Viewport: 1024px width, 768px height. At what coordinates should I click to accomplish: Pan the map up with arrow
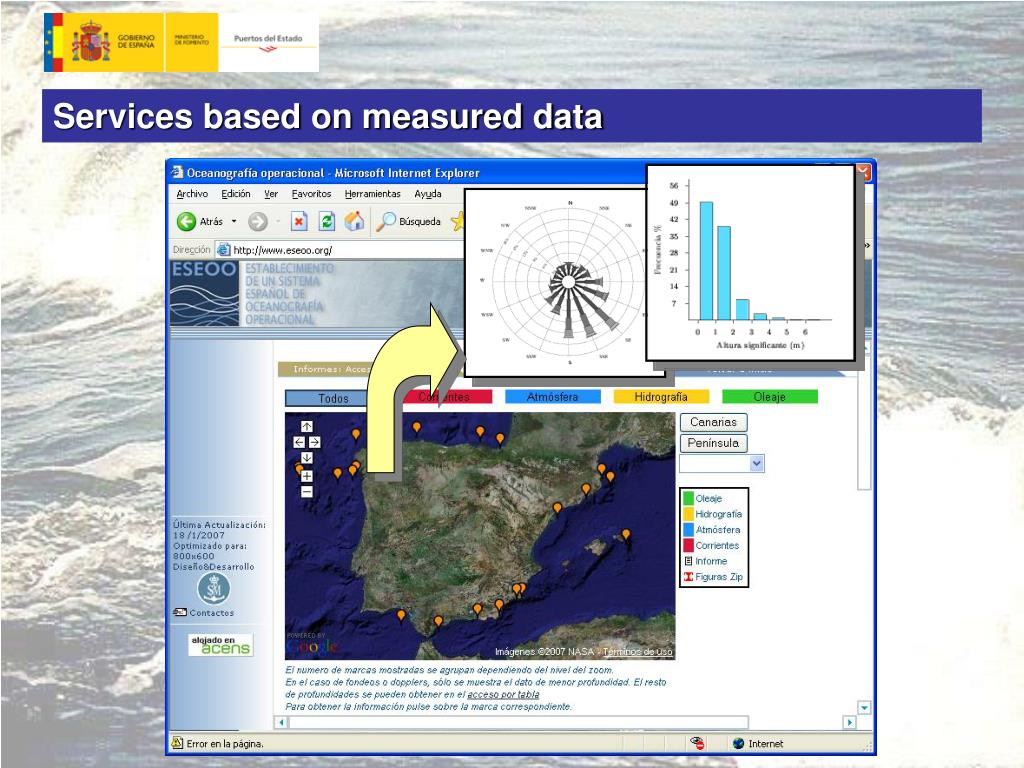307,427
